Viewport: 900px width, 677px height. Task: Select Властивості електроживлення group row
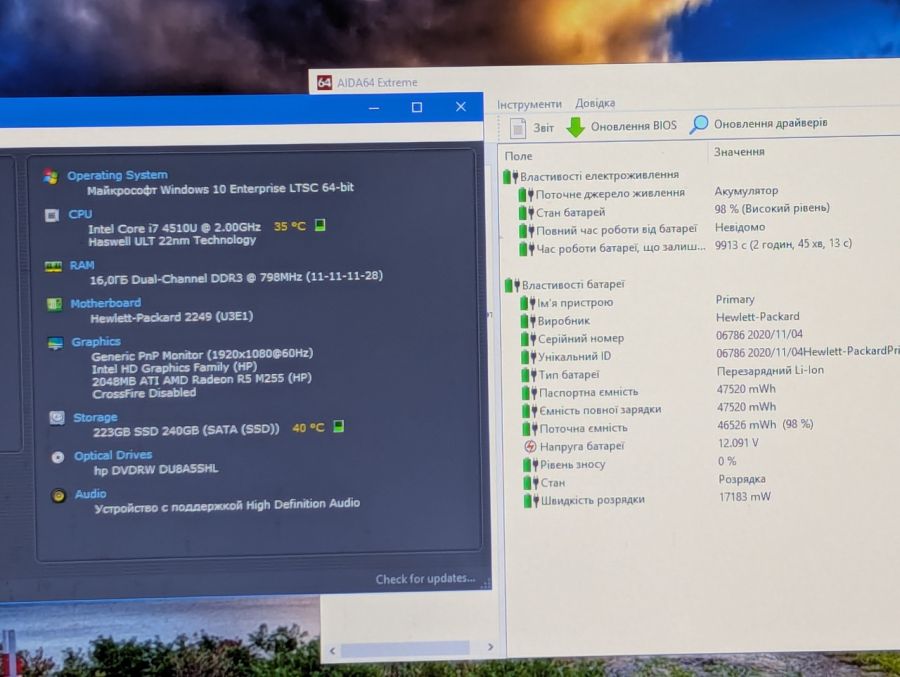click(591, 175)
